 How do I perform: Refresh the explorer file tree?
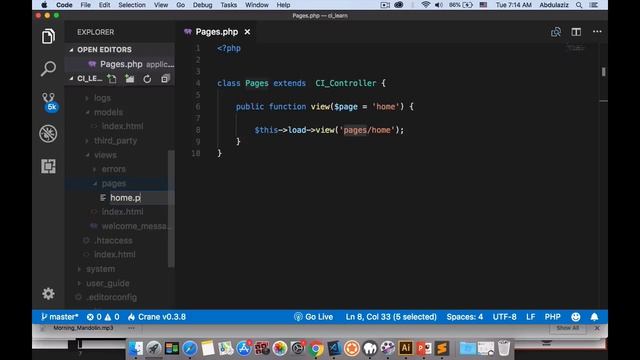pyautogui.click(x=147, y=79)
